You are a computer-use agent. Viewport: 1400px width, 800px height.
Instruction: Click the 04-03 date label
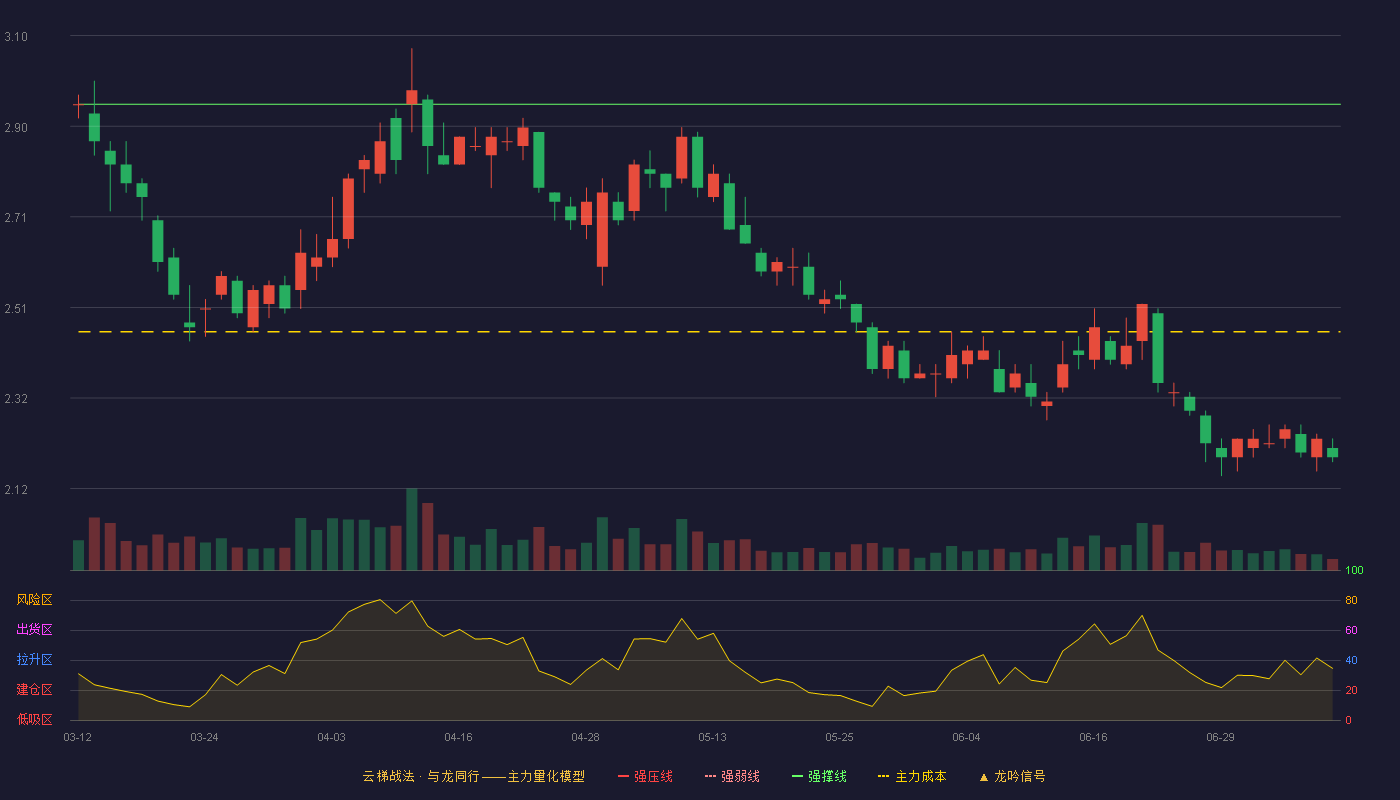331,737
